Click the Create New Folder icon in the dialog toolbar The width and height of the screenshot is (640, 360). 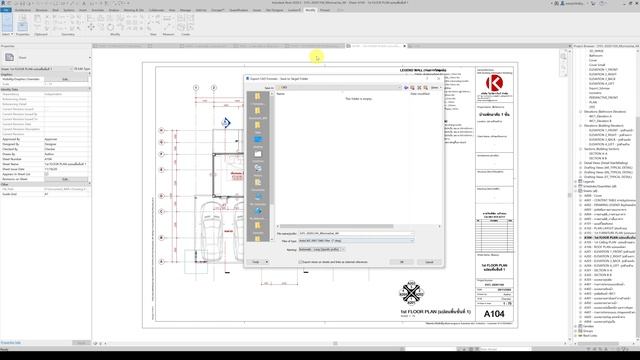pyautogui.click(x=425, y=88)
